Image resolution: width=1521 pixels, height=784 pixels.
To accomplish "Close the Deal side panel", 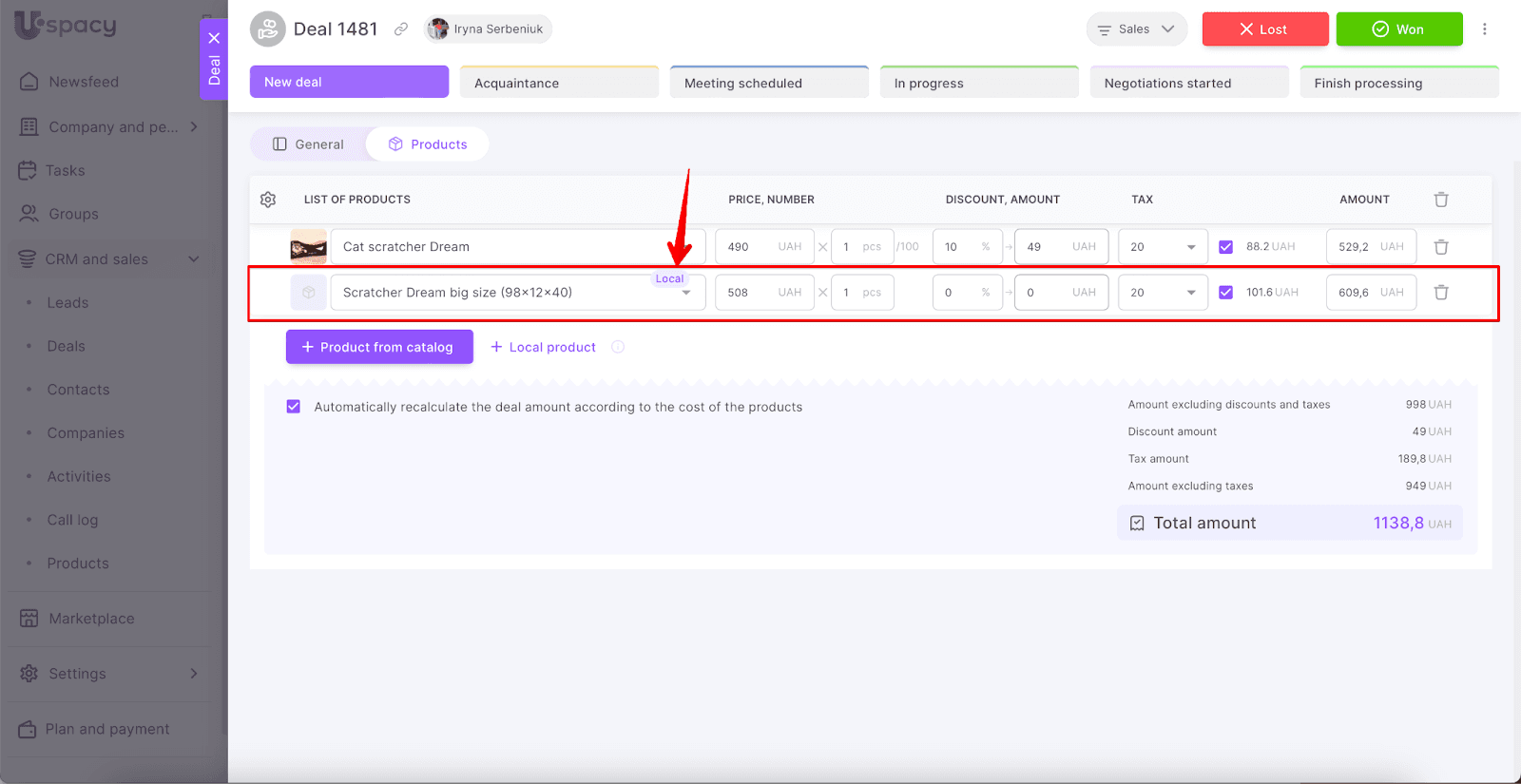I will pos(214,38).
